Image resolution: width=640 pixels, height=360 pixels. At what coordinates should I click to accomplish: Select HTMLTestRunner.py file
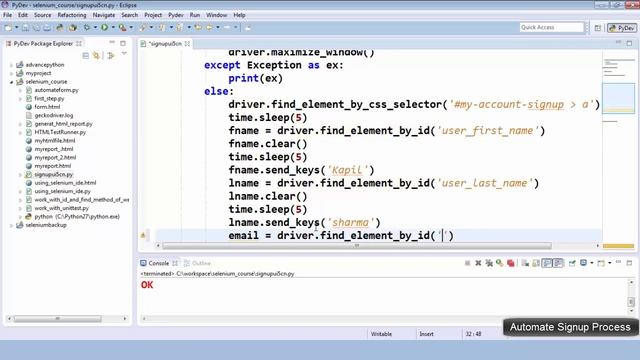click(x=60, y=132)
